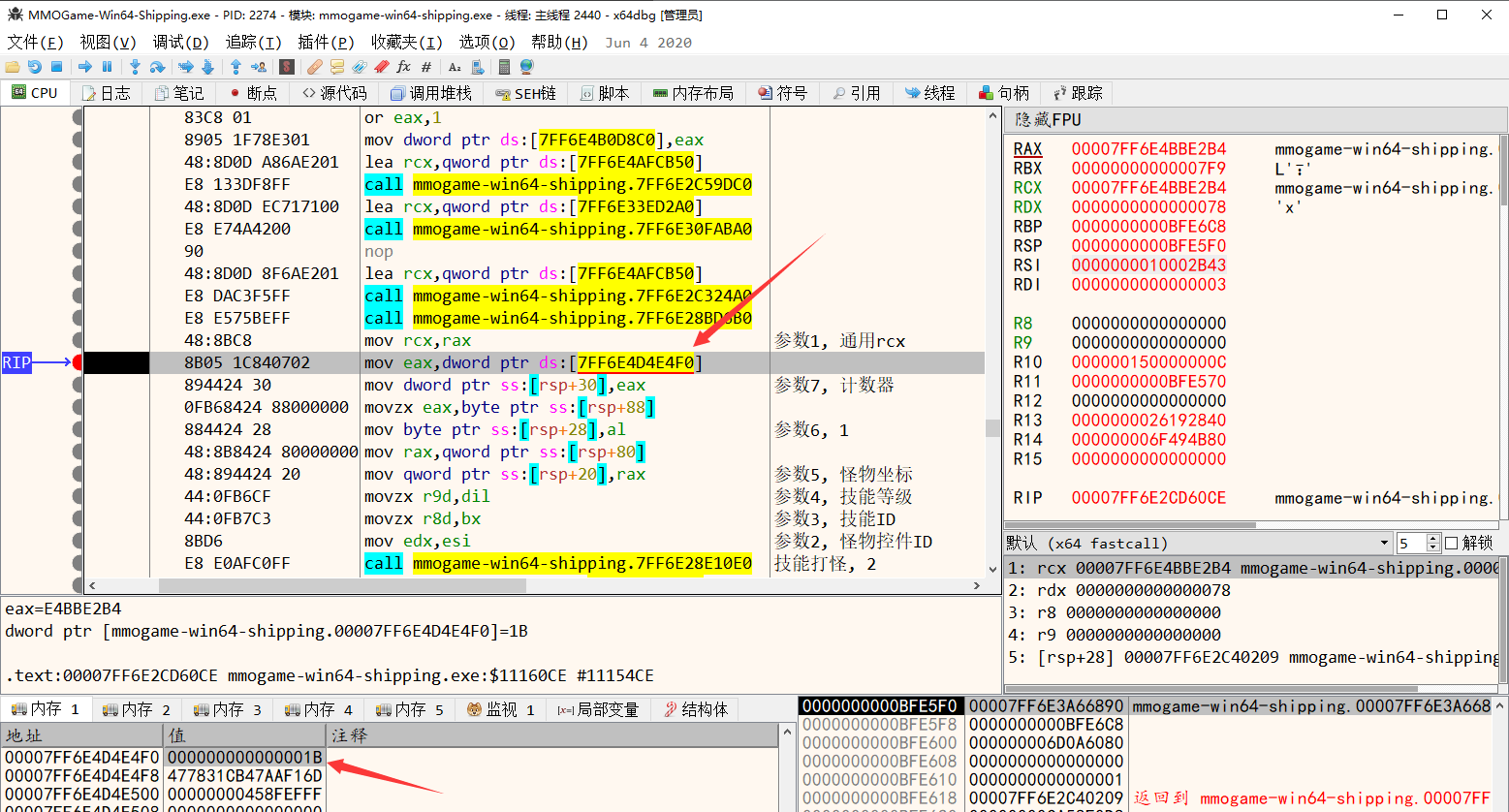
Task: Open the 文件(F) menu
Action: [x=35, y=42]
